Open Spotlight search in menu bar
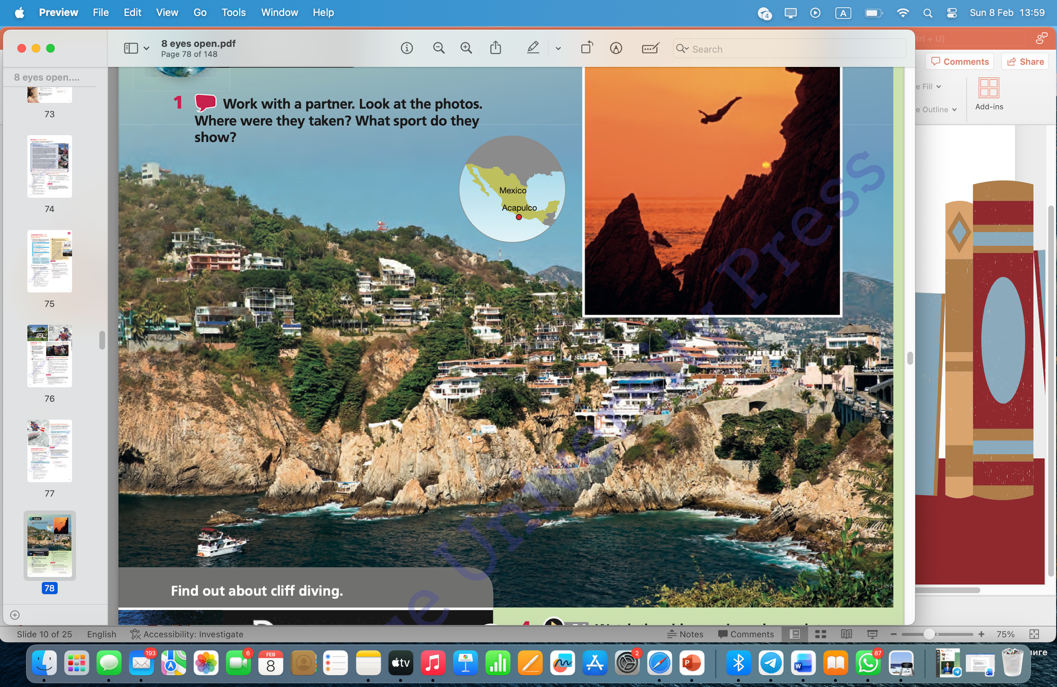 click(x=928, y=13)
